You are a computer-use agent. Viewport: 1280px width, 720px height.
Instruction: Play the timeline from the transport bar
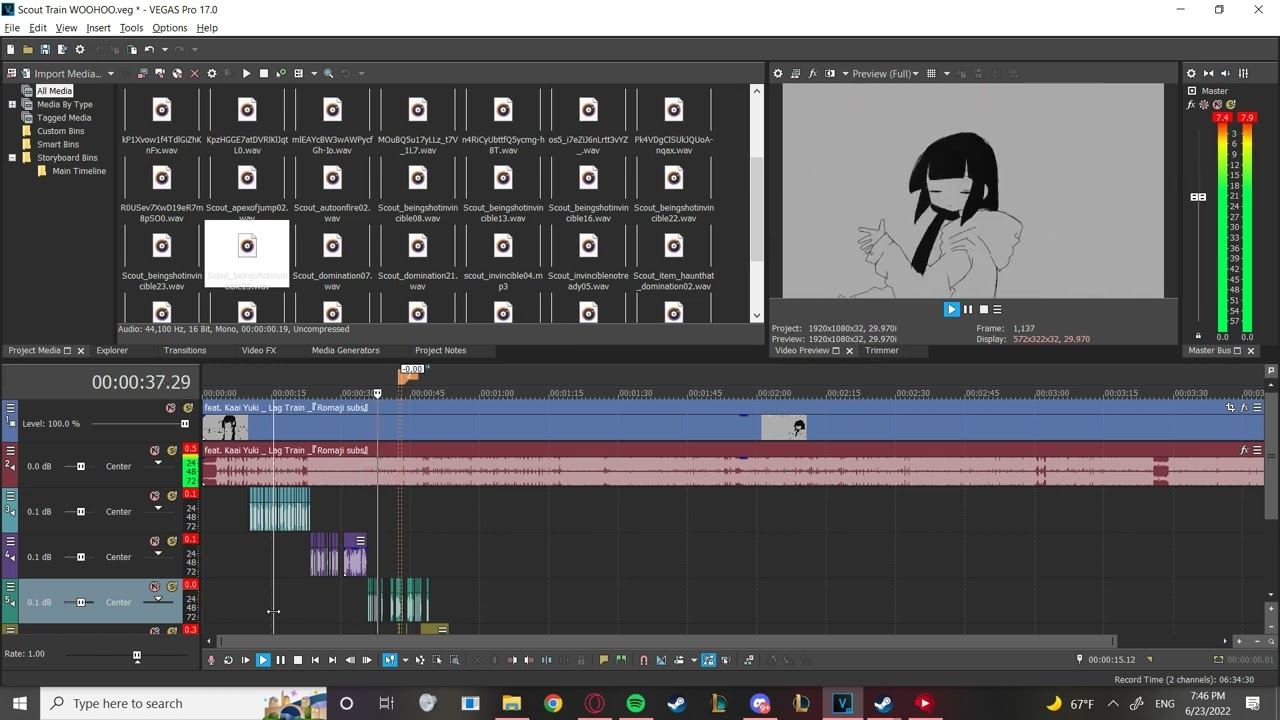(x=263, y=660)
